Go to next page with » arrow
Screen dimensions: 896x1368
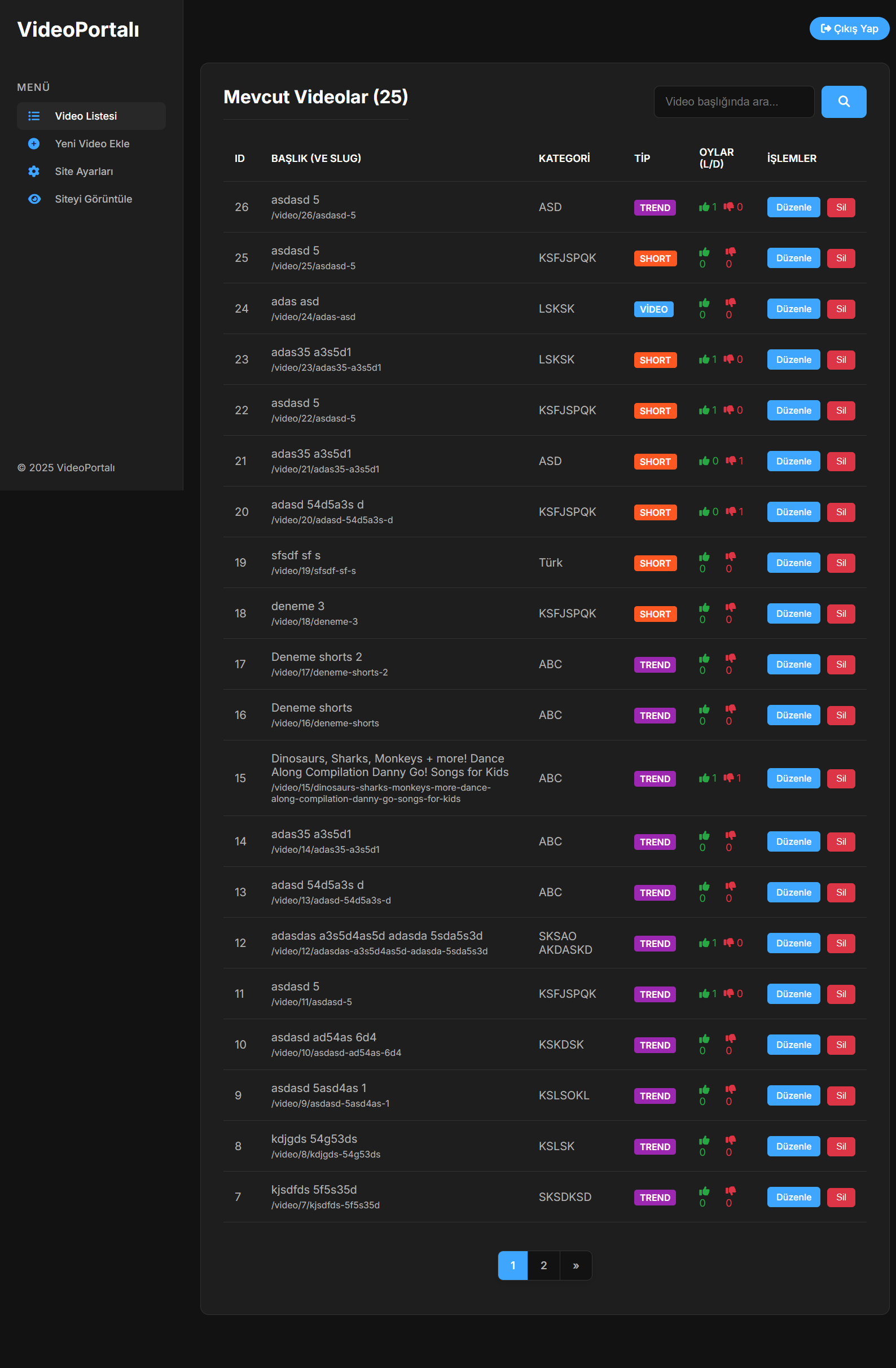[x=576, y=1265]
